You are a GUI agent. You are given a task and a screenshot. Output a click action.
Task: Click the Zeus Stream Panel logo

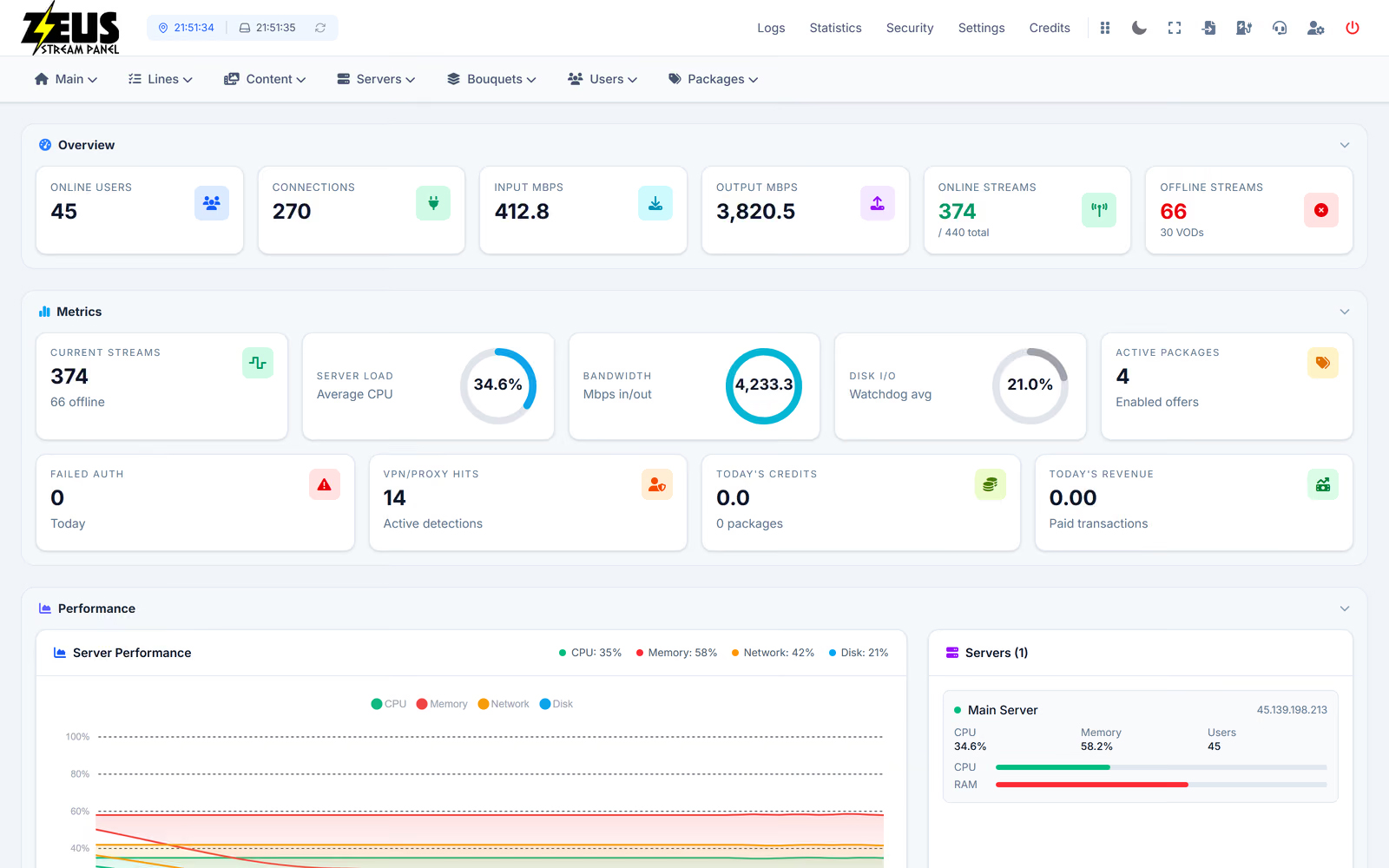tap(70, 28)
